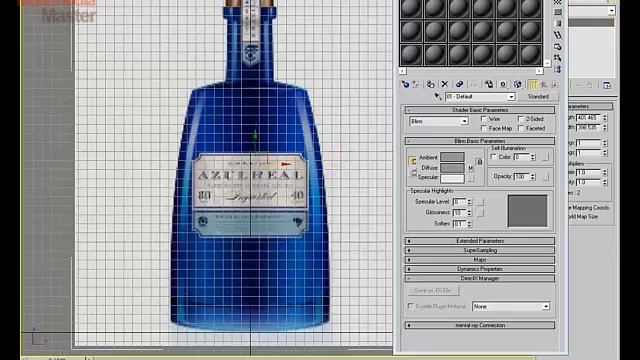Viewport: 640px width, 360px height.
Task: Click the 401.465 length field
Action: pos(589,118)
